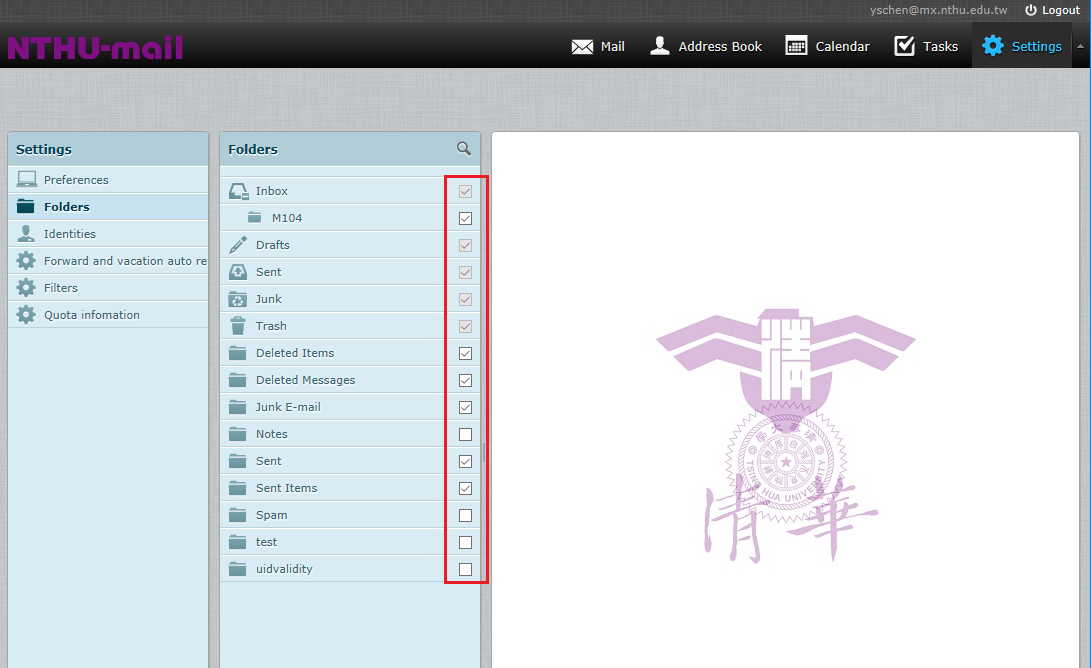This screenshot has width=1091, height=668.
Task: Tick the uidvalidity folder checkbox
Action: (x=465, y=569)
